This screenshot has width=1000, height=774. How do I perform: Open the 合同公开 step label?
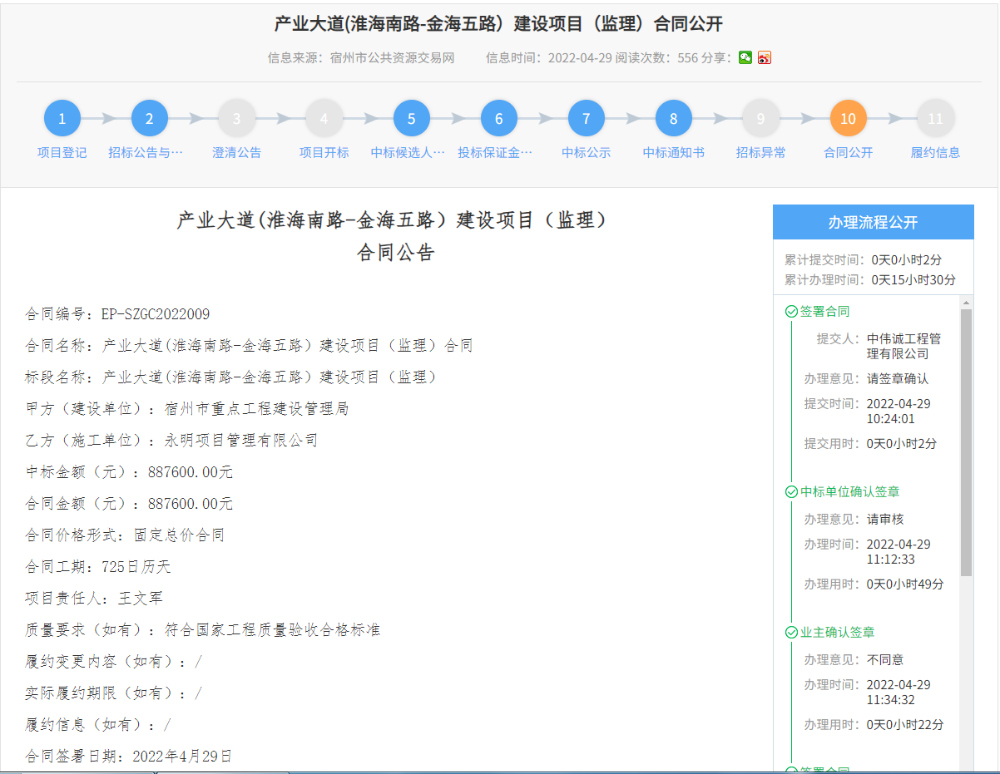click(848, 152)
